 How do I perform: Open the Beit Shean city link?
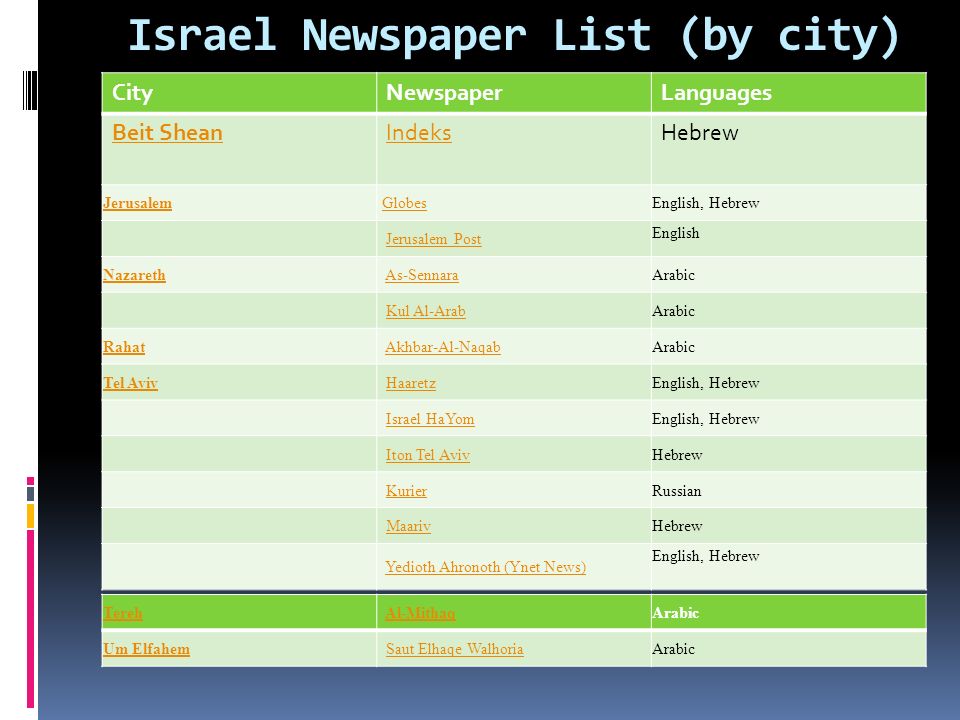pos(167,133)
